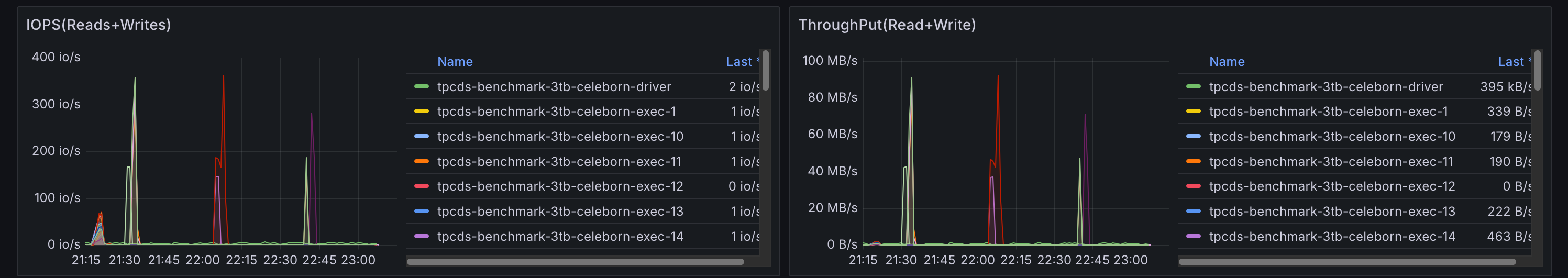
Task: Click yellow exec-1 swatch in IOPS legend
Action: pos(421,112)
